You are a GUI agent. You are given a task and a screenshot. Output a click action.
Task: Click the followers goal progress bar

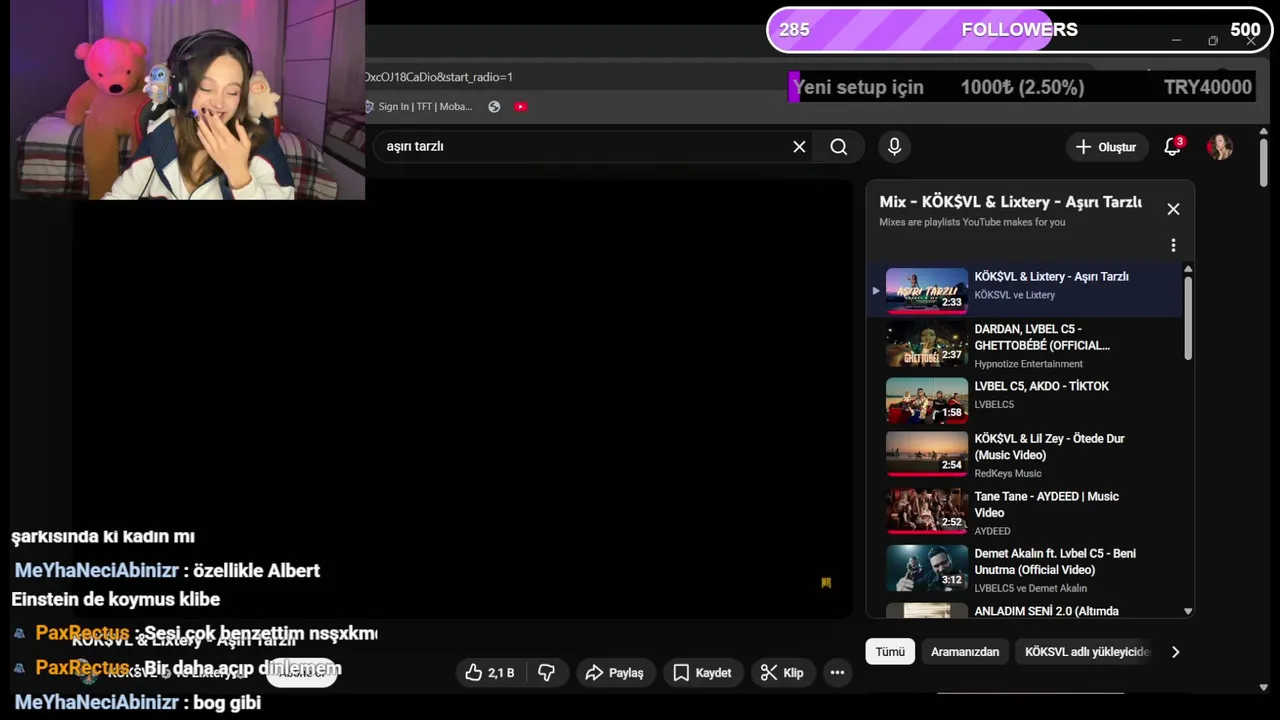[x=1019, y=30]
